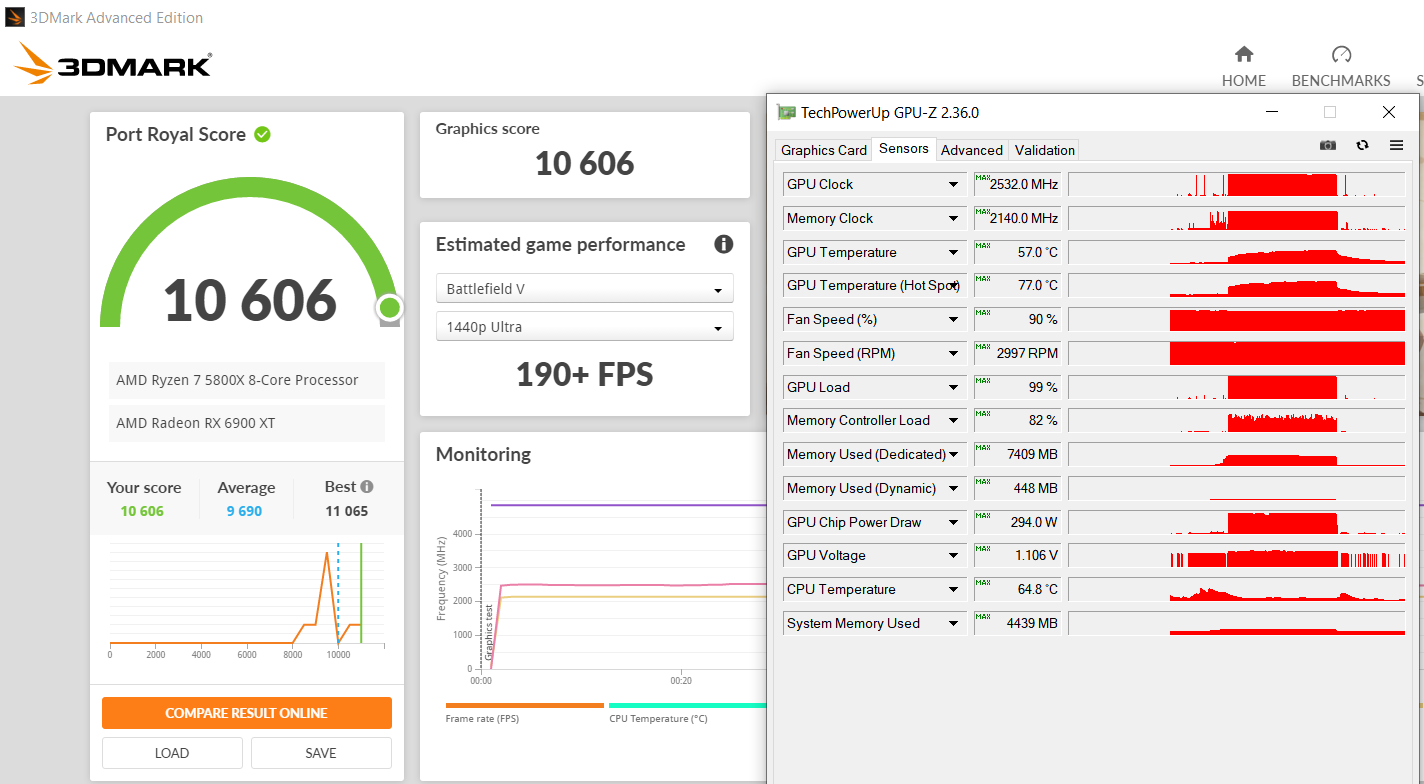Image resolution: width=1424 pixels, height=784 pixels.
Task: Open the Battlefield V game dropdown
Action: click(584, 289)
